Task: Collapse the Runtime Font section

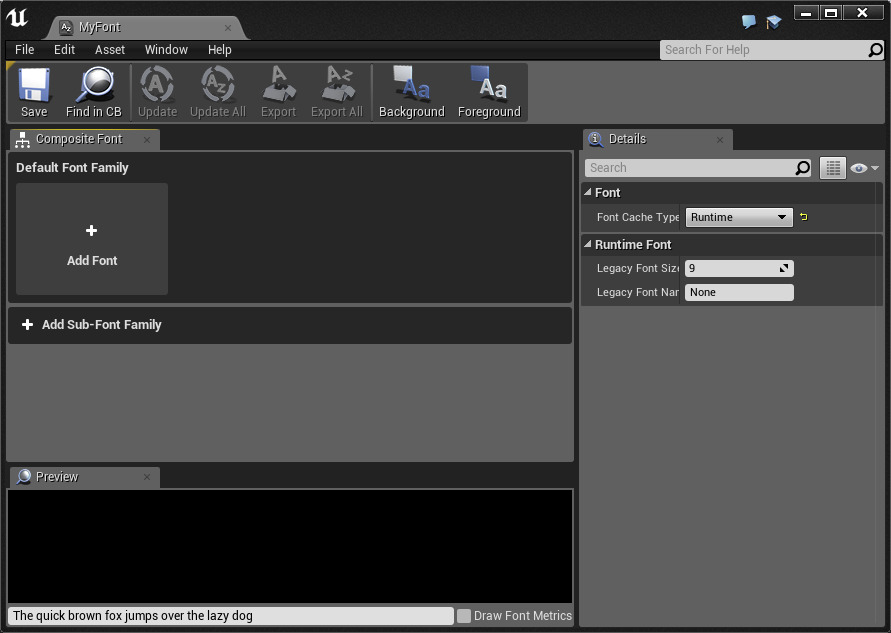Action: pos(588,244)
